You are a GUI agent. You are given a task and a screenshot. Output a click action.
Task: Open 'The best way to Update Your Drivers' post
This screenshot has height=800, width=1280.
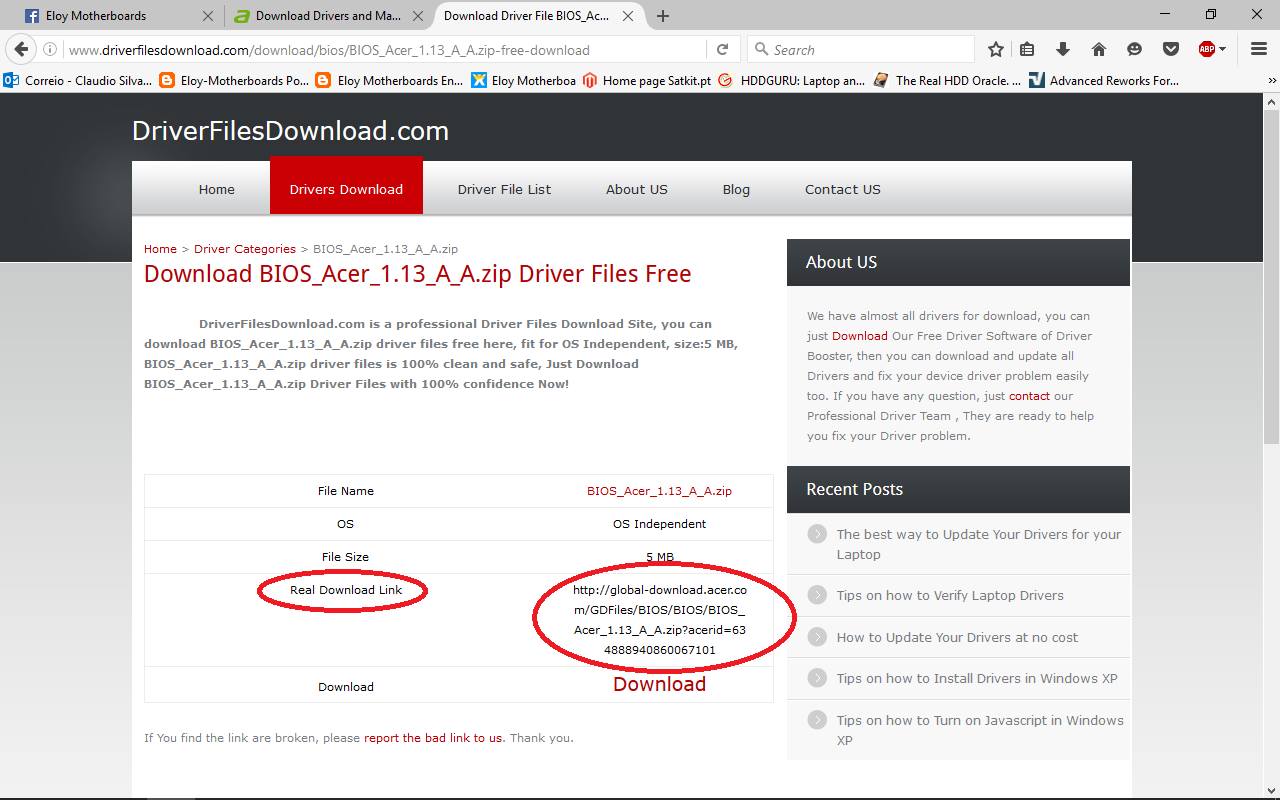(x=978, y=544)
